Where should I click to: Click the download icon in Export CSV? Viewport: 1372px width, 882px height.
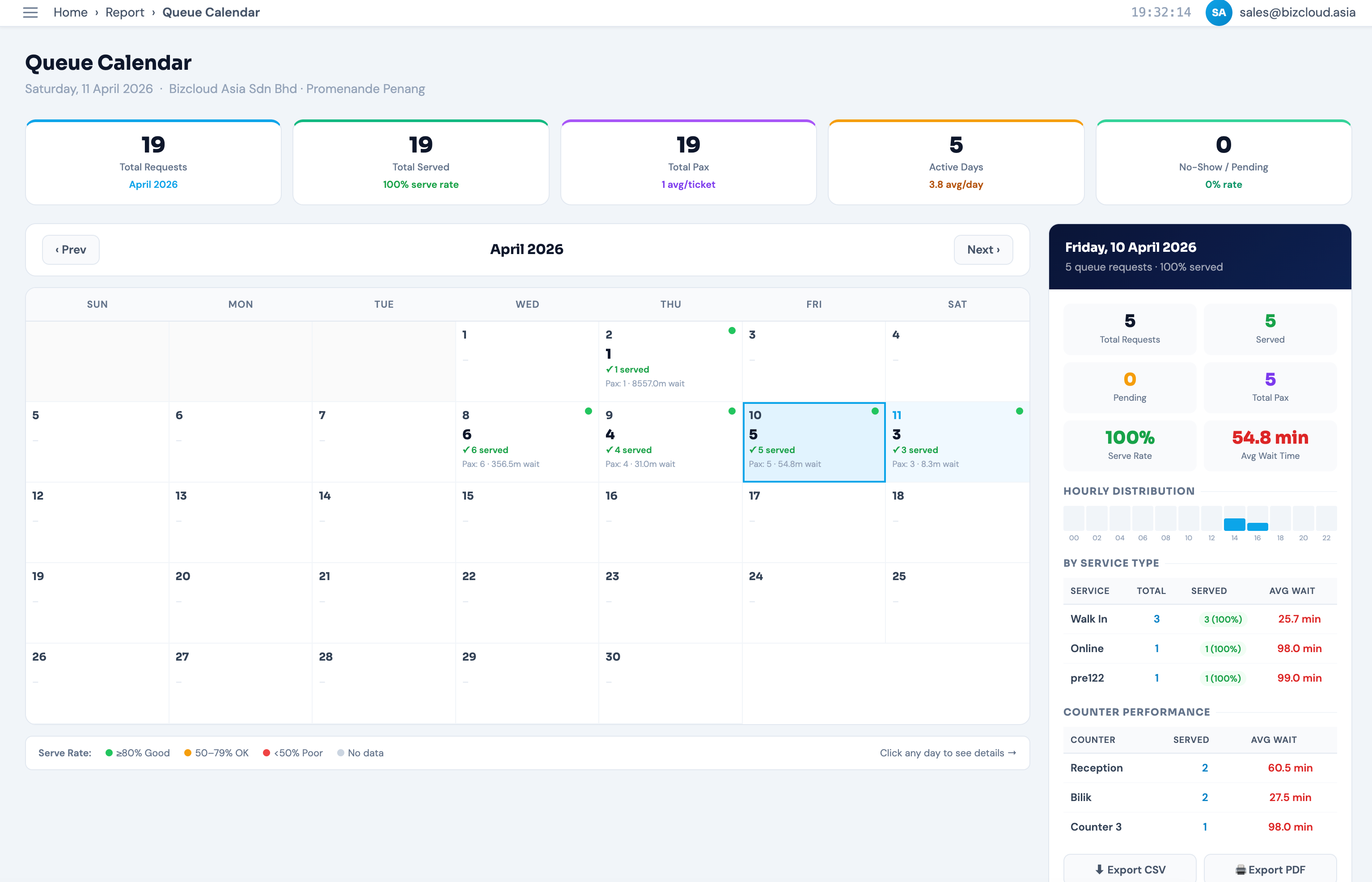pos(1100,869)
